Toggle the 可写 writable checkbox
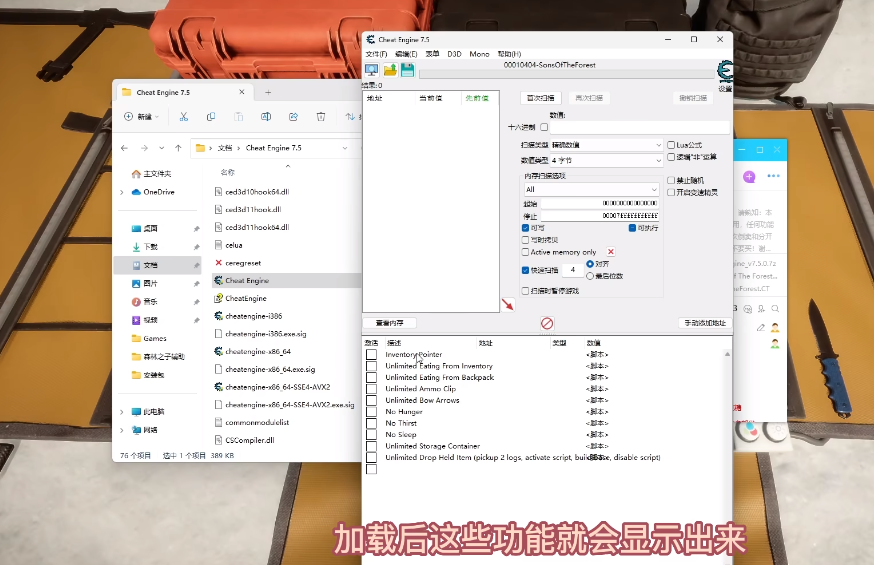The image size is (874, 565). [525, 228]
